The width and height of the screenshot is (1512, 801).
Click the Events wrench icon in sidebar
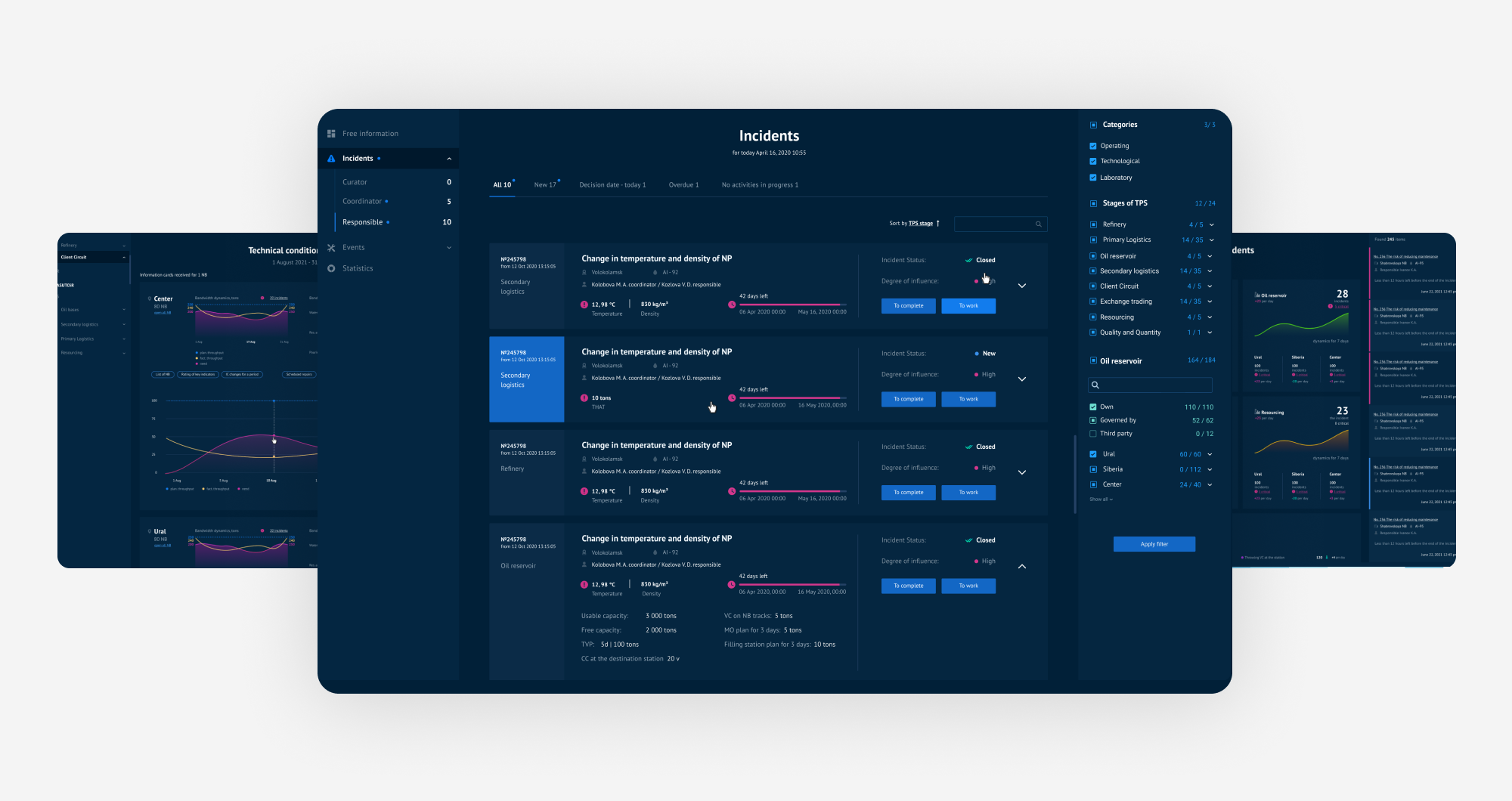point(331,248)
